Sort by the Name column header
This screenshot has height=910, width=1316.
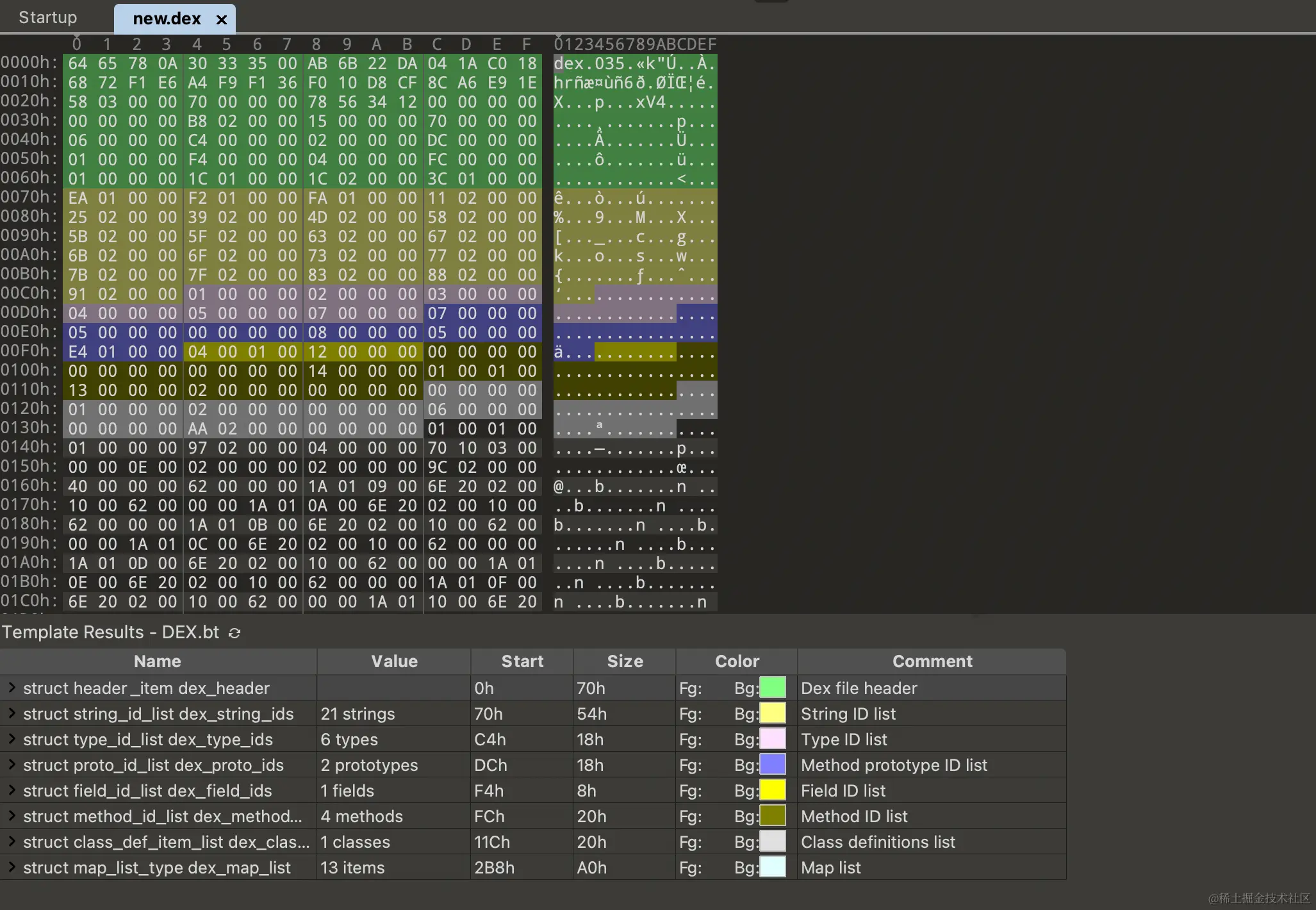(158, 661)
